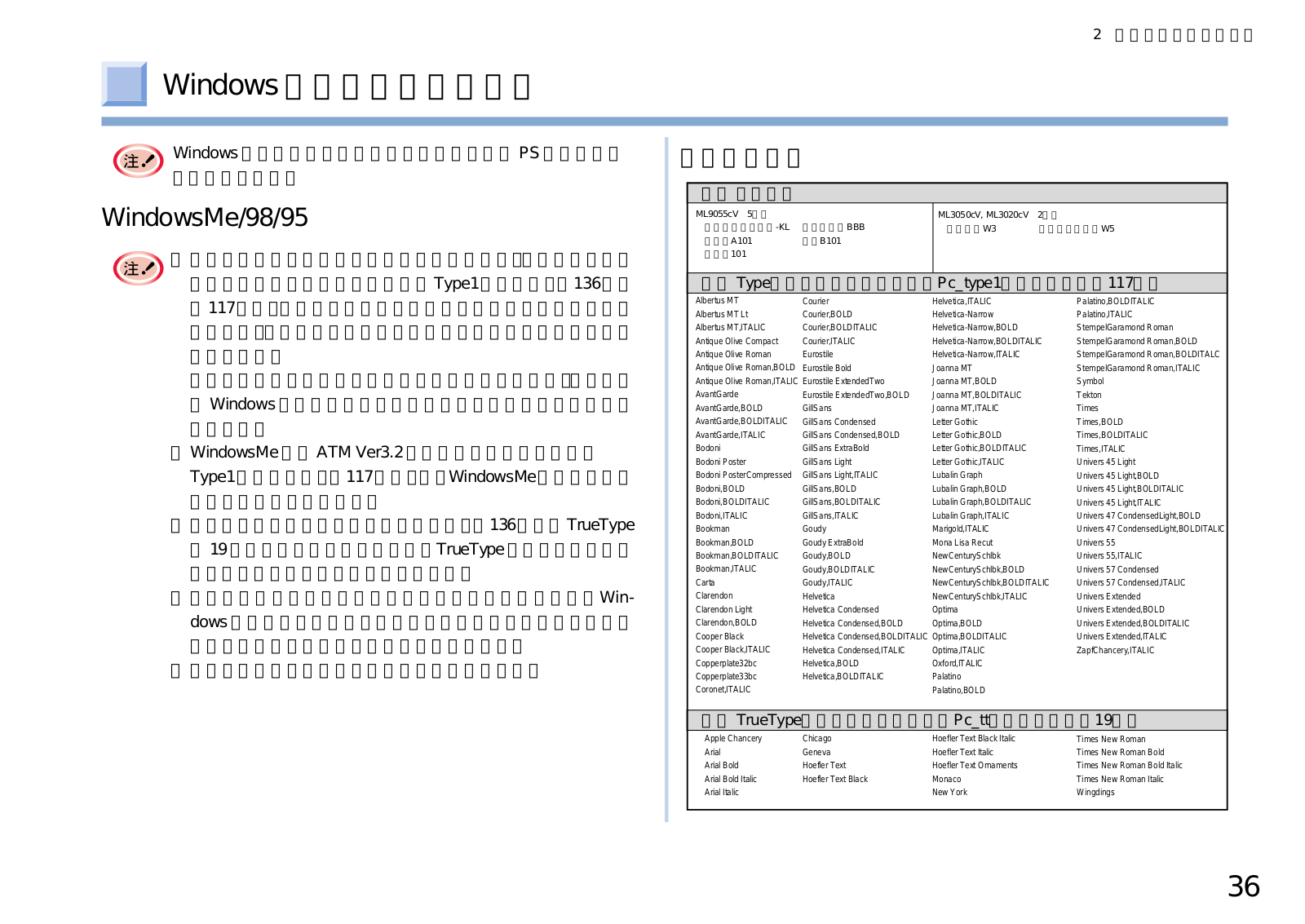Image resolution: width=1305 pixels, height=924 pixels.
Task: Select TrueType font 'Hoefler Text Ornaments'
Action: (x=975, y=766)
